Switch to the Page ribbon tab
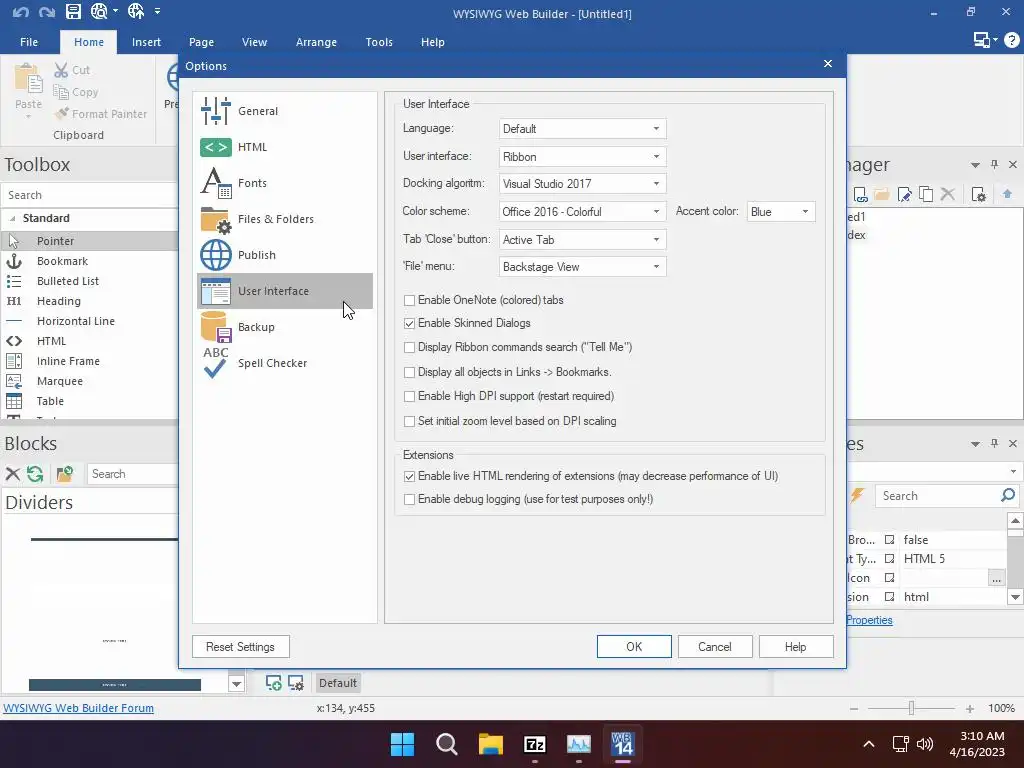 click(x=201, y=42)
